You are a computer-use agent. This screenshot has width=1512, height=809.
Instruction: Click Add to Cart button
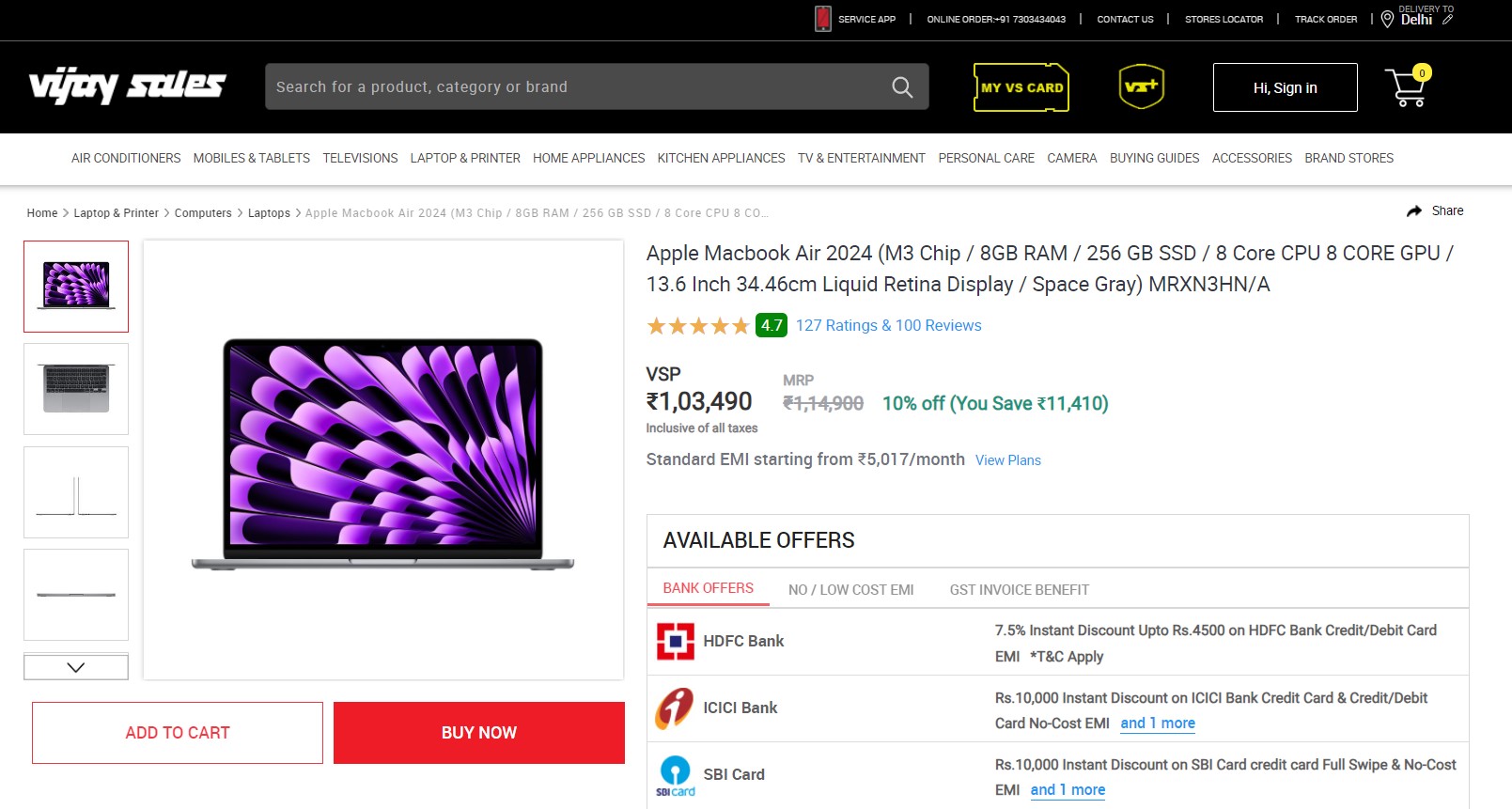coord(178,733)
